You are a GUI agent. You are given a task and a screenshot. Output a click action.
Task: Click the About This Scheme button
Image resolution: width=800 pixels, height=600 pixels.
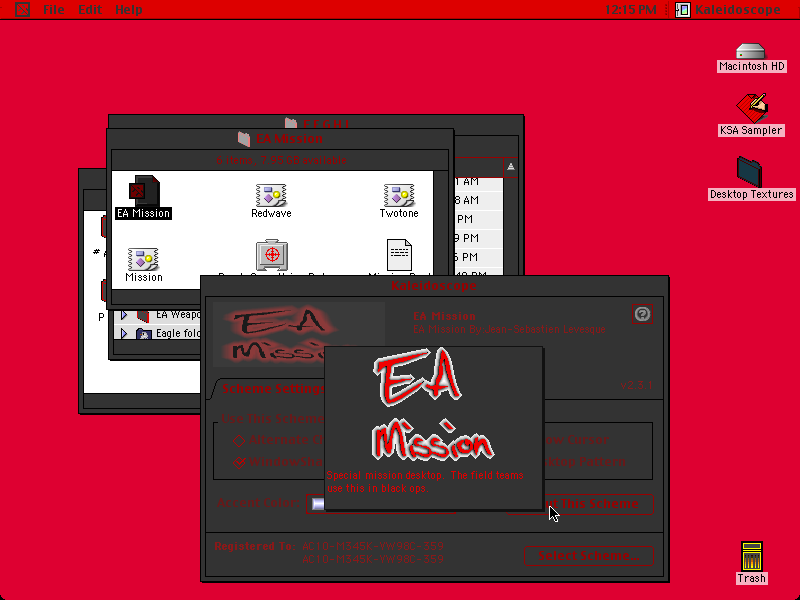tap(580, 504)
